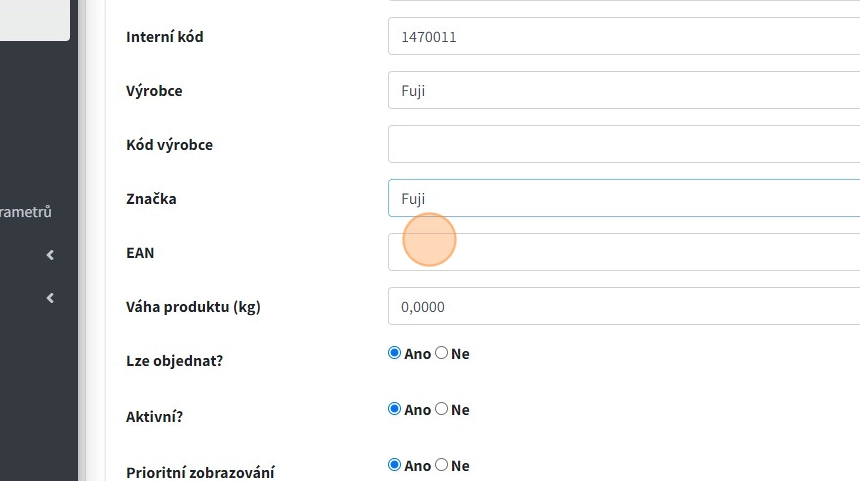Expand the first sidebar chevron below 'rametrů'

50,255
